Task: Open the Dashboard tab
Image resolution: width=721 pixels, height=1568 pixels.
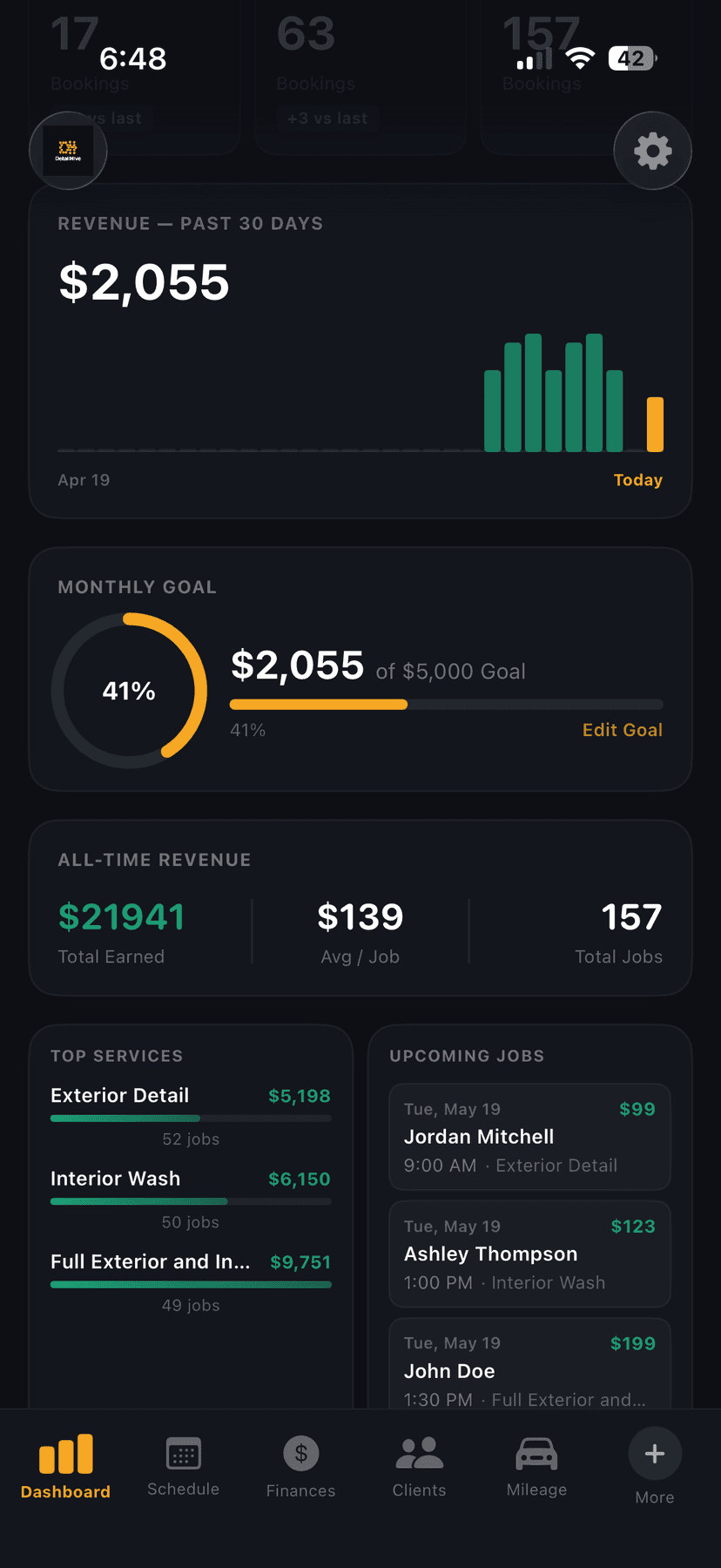Action: pos(65,1467)
